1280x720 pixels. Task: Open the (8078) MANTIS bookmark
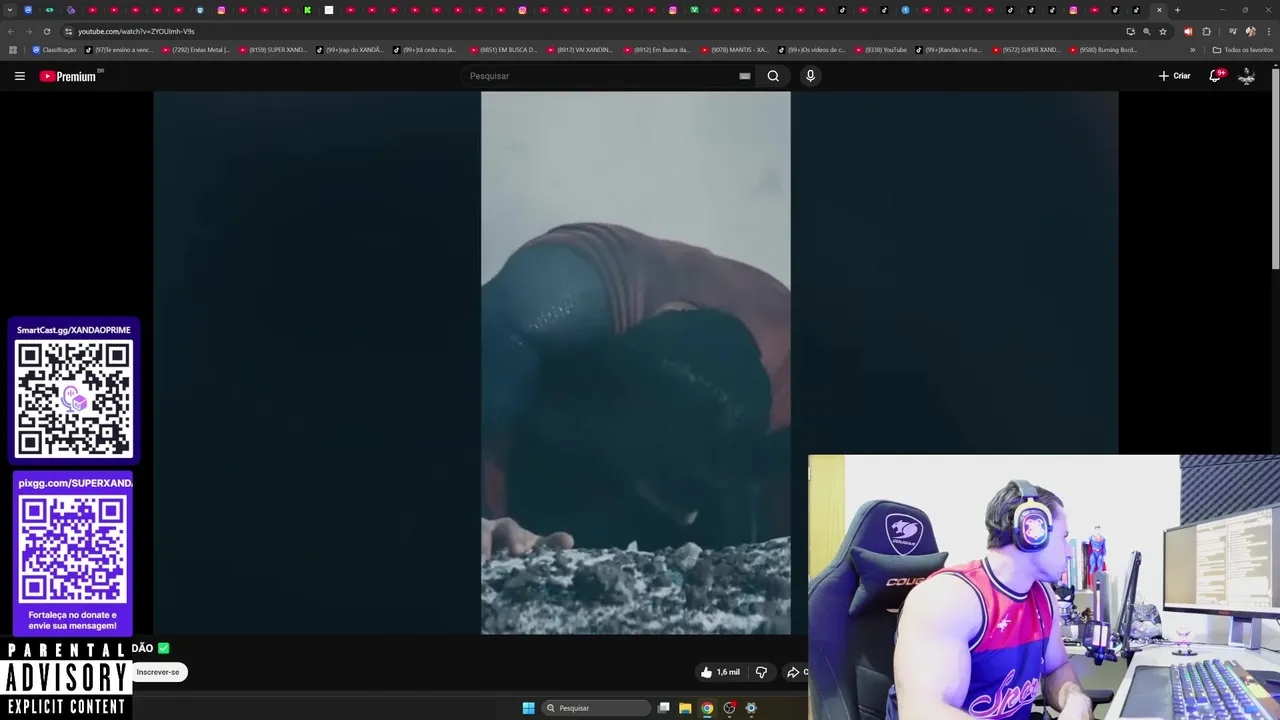734,49
